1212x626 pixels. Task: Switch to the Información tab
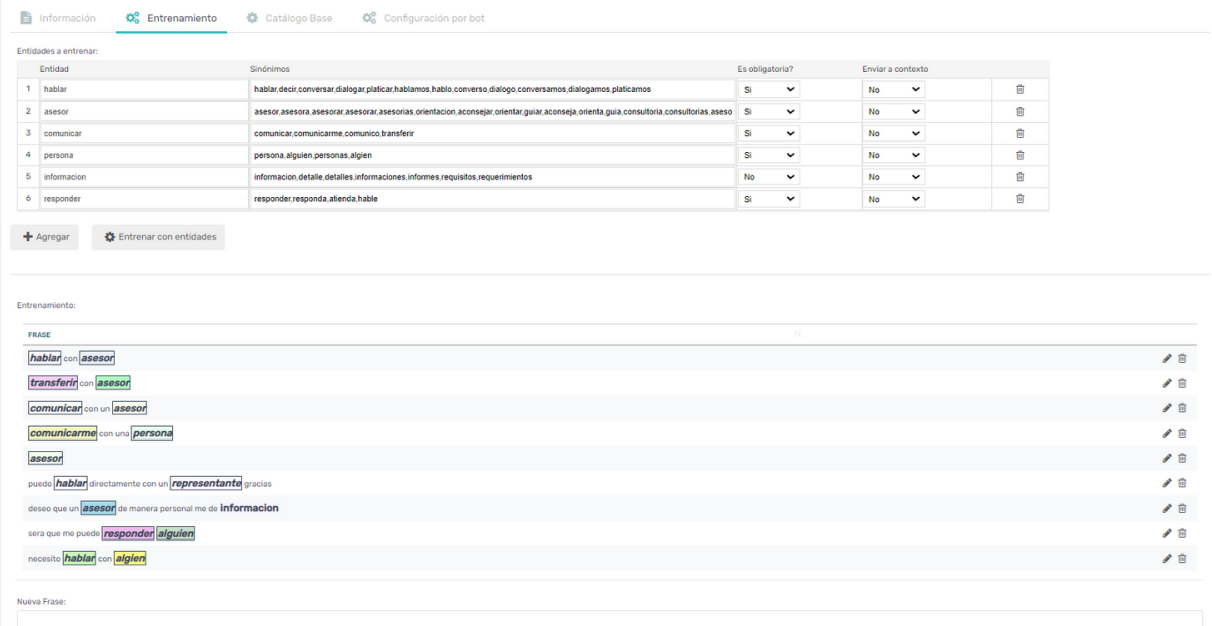click(58, 18)
